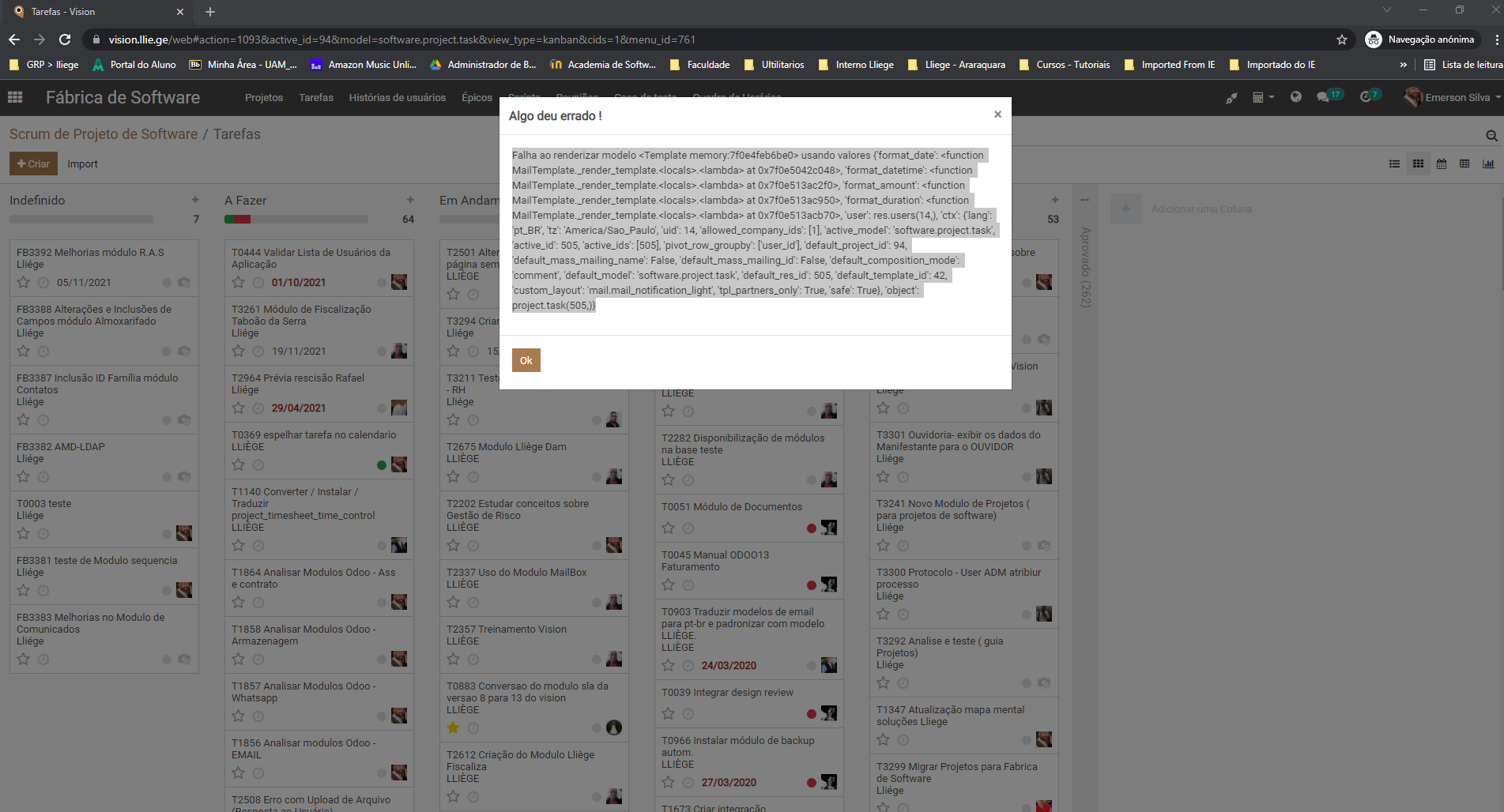Click the A Fazer column progress bar

(x=296, y=219)
